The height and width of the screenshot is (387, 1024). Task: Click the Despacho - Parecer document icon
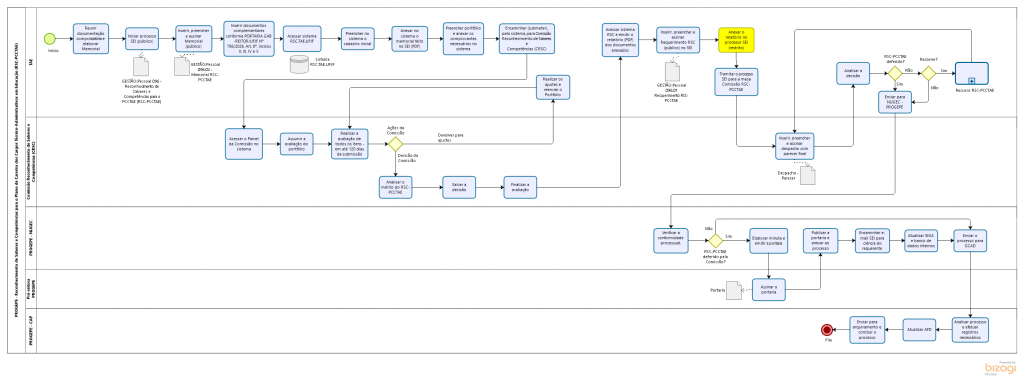[x=808, y=174]
